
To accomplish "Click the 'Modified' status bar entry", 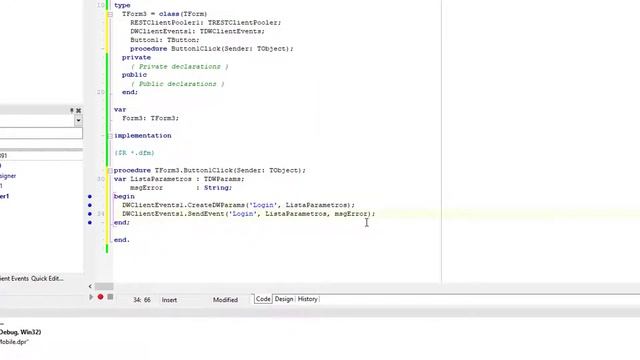I will point(225,300).
